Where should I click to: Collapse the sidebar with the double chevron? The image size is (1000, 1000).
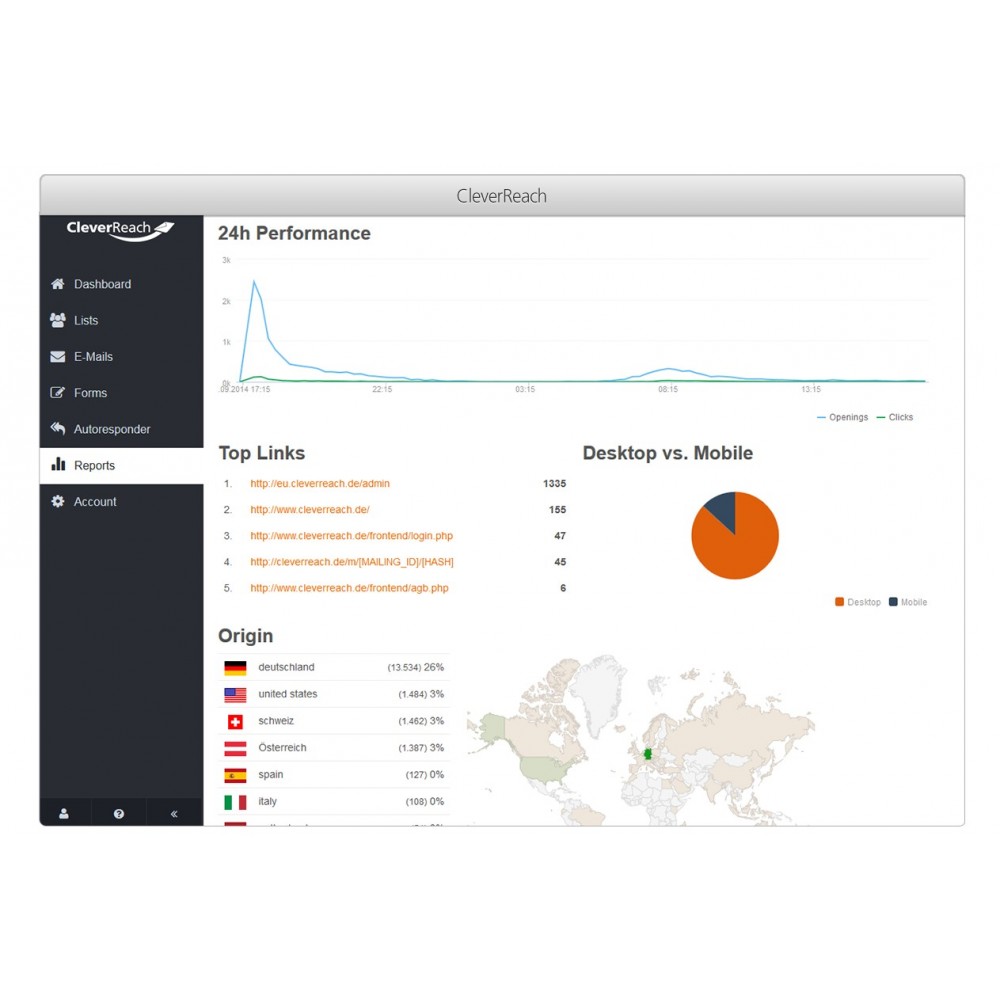click(174, 814)
